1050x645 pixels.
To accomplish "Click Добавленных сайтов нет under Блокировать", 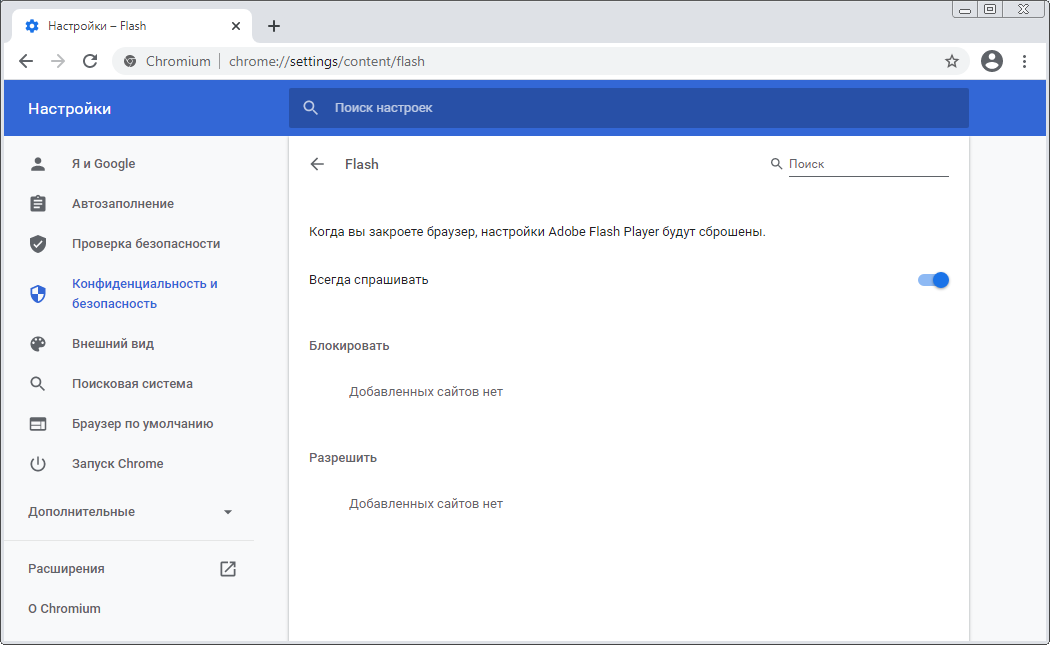I will [x=426, y=392].
